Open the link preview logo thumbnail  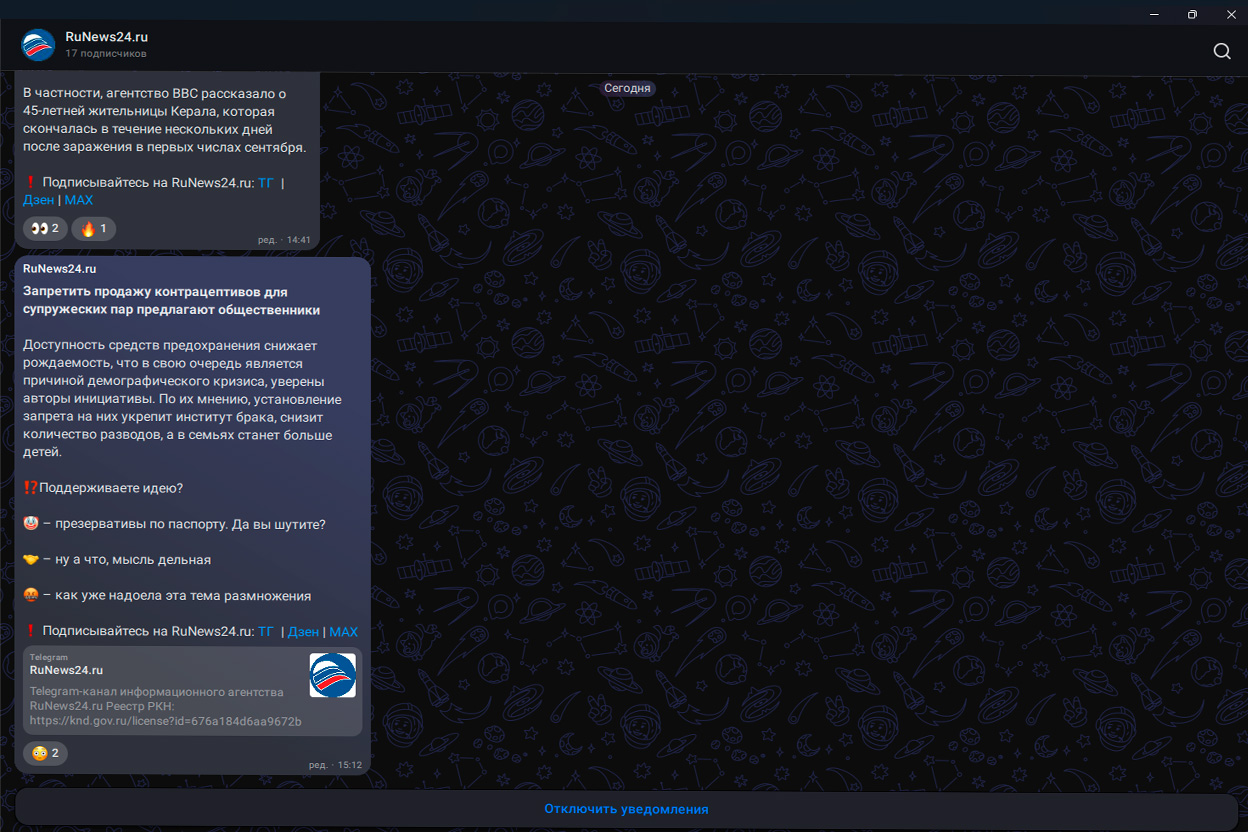tap(332, 675)
